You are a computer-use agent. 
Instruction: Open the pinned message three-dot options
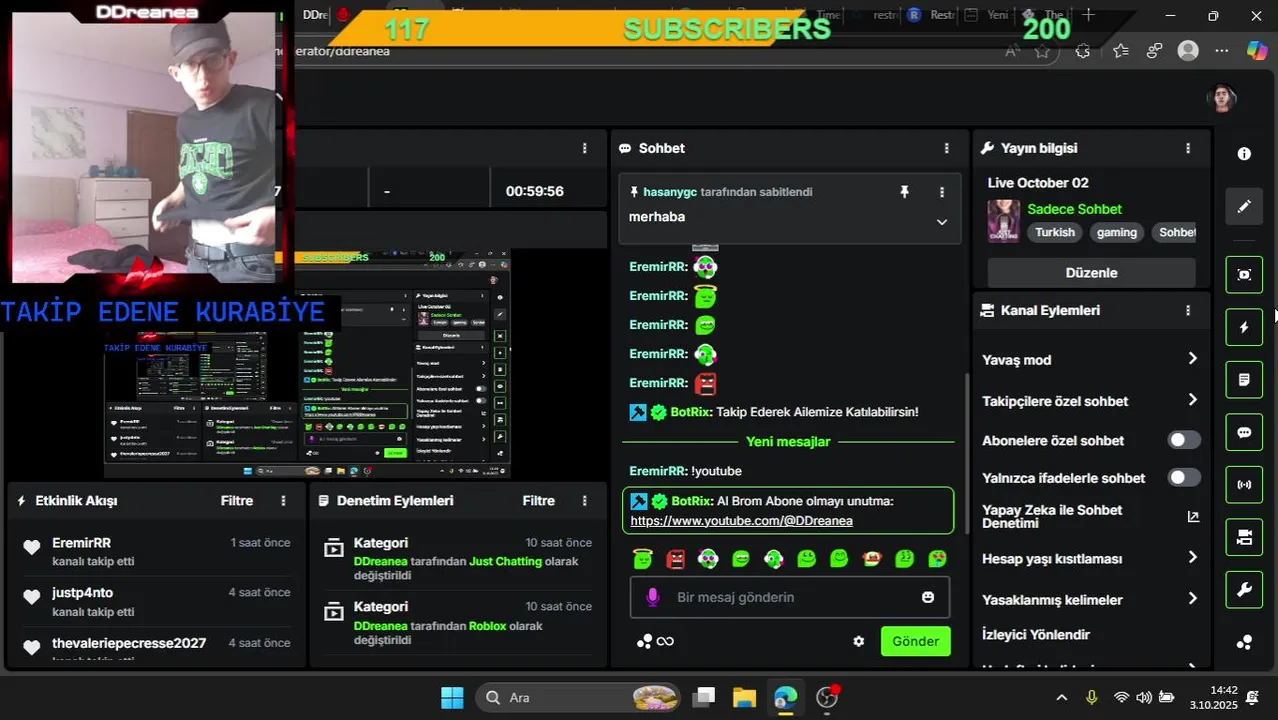[941, 192]
